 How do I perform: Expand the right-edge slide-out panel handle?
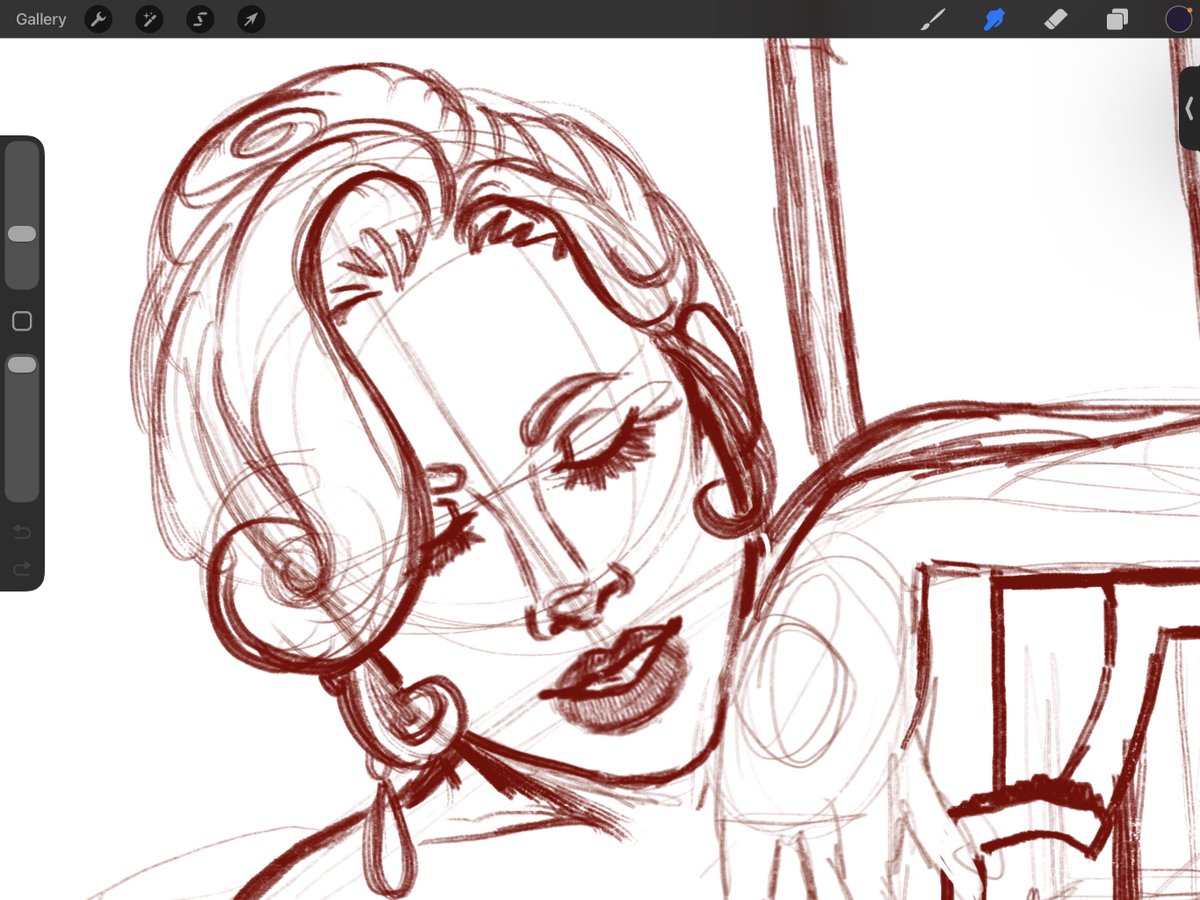[x=1190, y=108]
